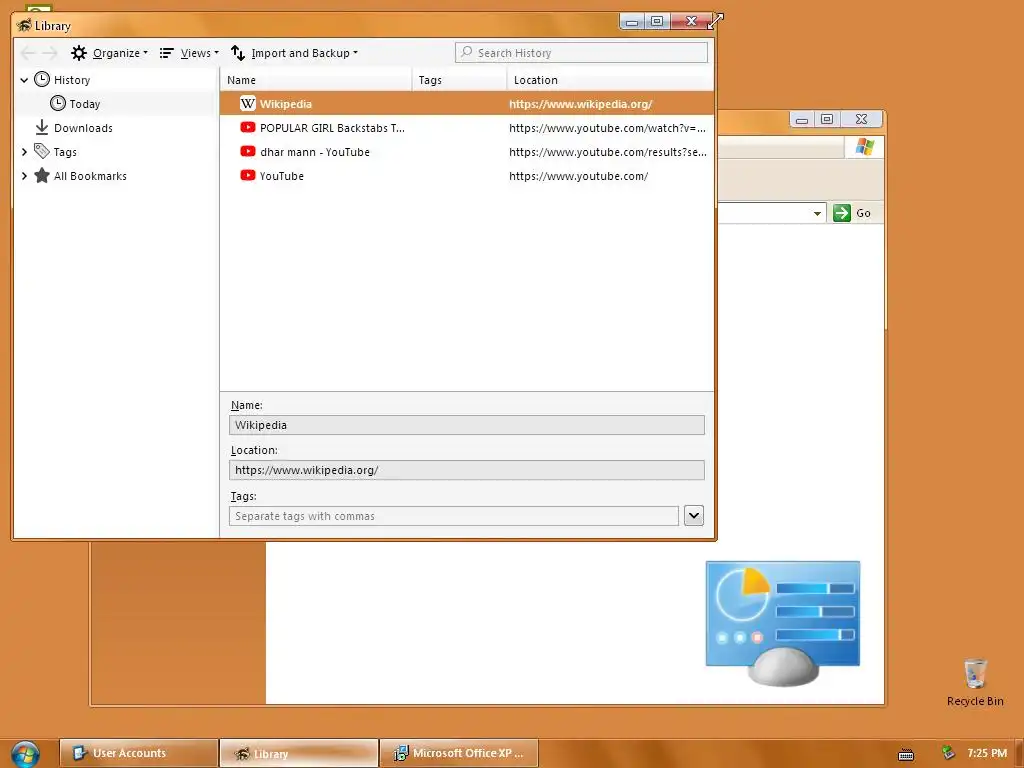Viewport: 1024px width, 768px height.
Task: Expand the All Bookmarks node
Action: (24, 176)
